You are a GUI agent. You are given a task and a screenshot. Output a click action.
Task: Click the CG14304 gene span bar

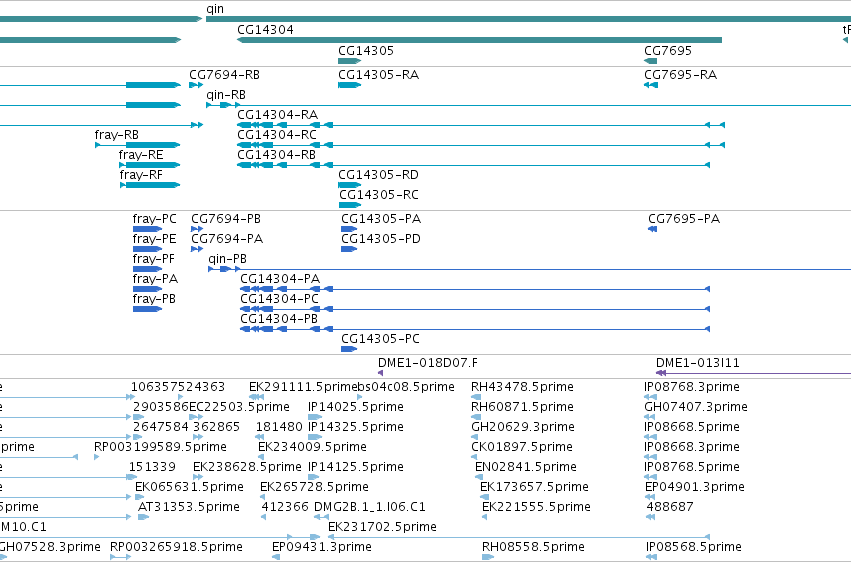(480, 40)
